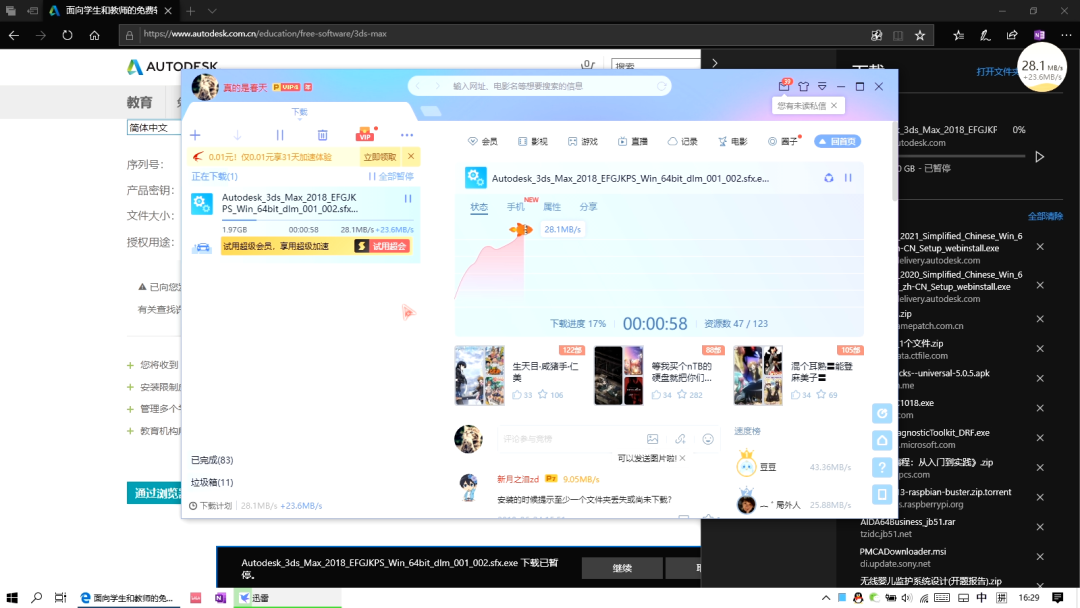
Task: Refresh using icon in Xunlei search bar
Action: 661,86
